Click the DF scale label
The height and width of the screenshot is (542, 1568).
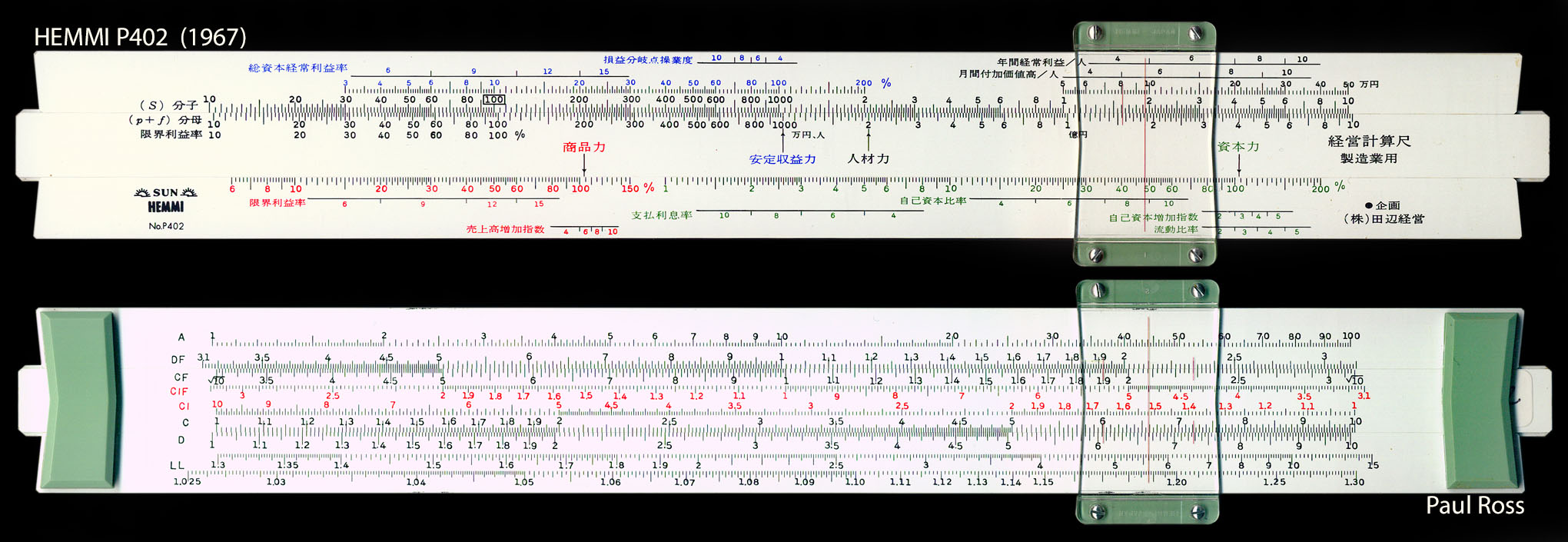pos(178,359)
